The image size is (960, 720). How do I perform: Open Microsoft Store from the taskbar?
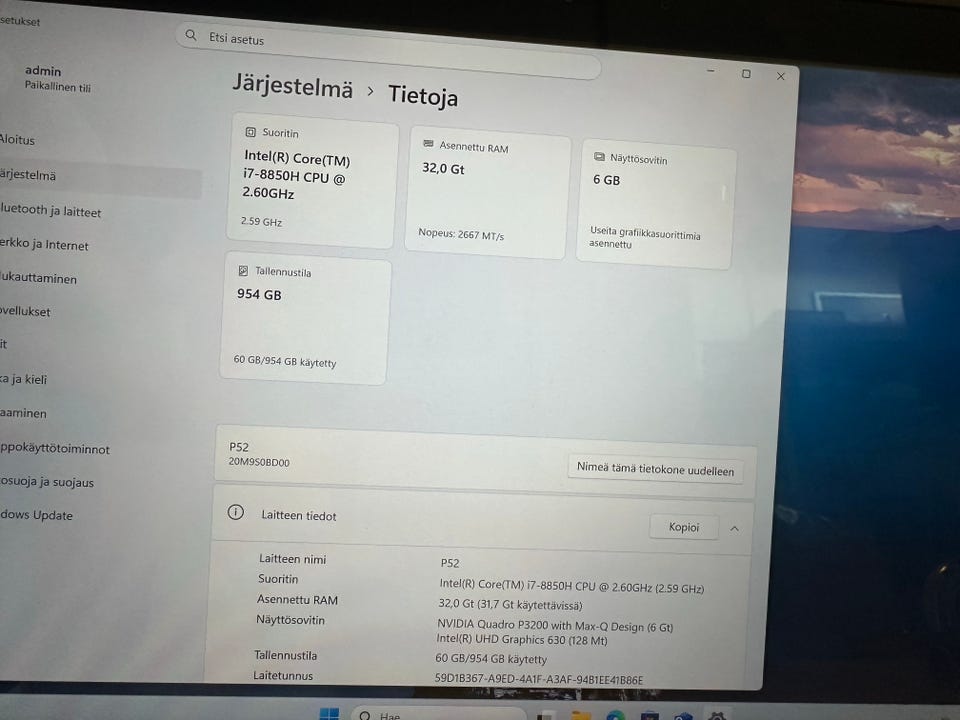click(x=650, y=716)
